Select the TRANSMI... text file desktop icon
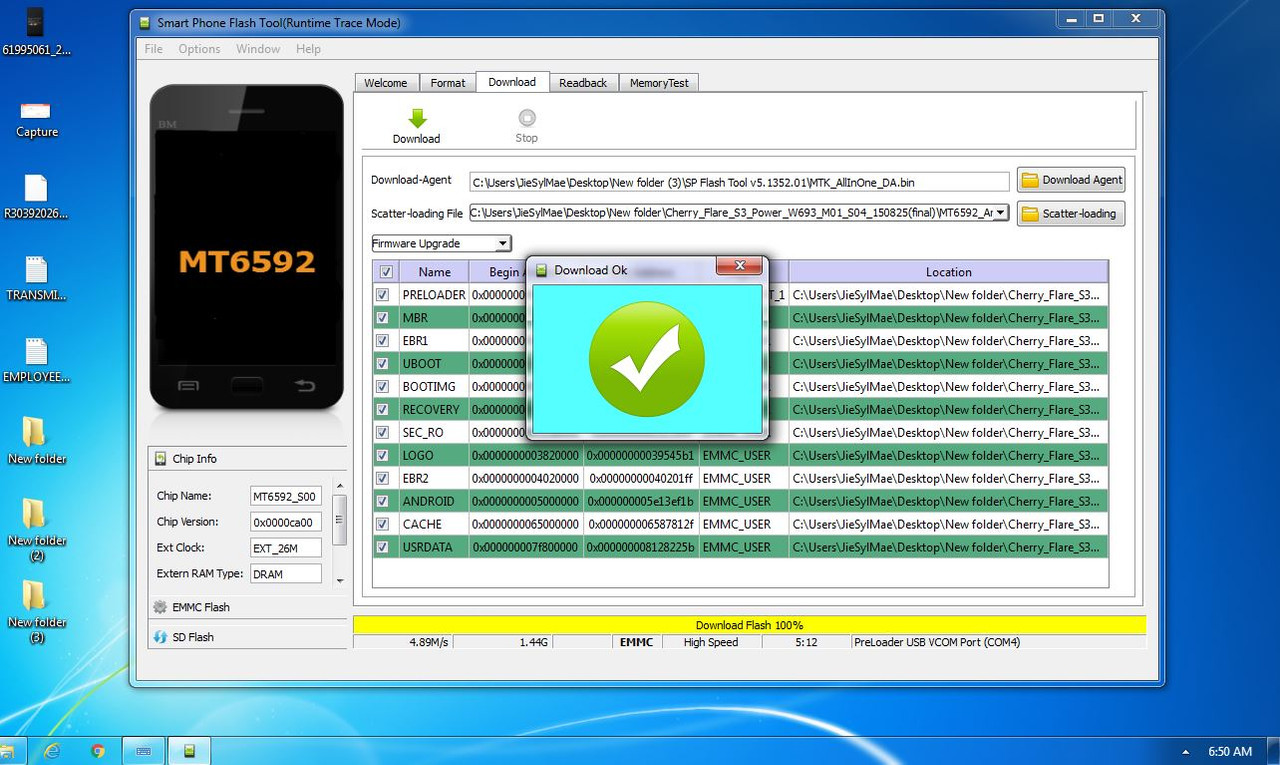Image resolution: width=1280 pixels, height=765 pixels. pyautogui.click(x=37, y=279)
